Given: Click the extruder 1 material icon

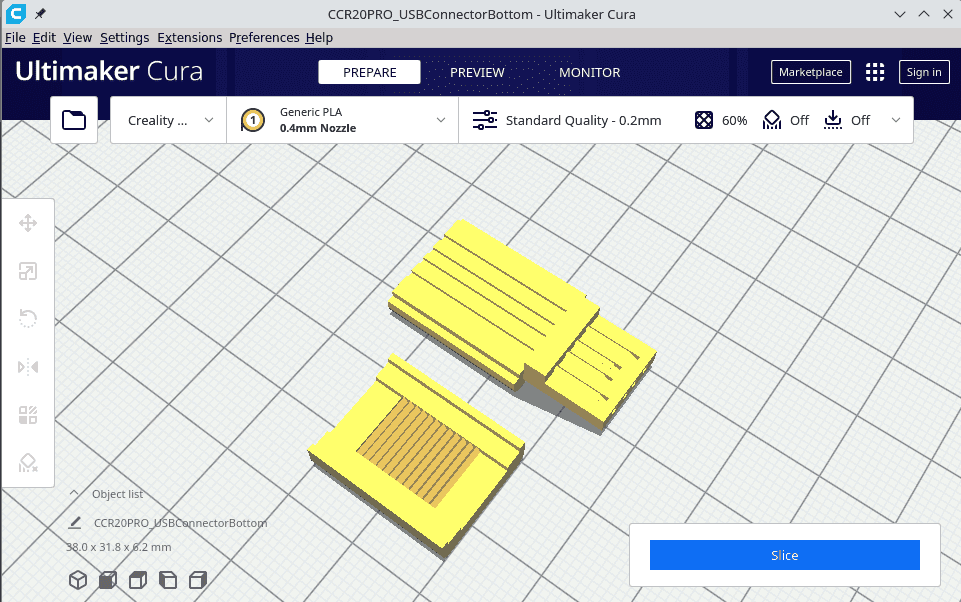Looking at the screenshot, I should (253, 120).
